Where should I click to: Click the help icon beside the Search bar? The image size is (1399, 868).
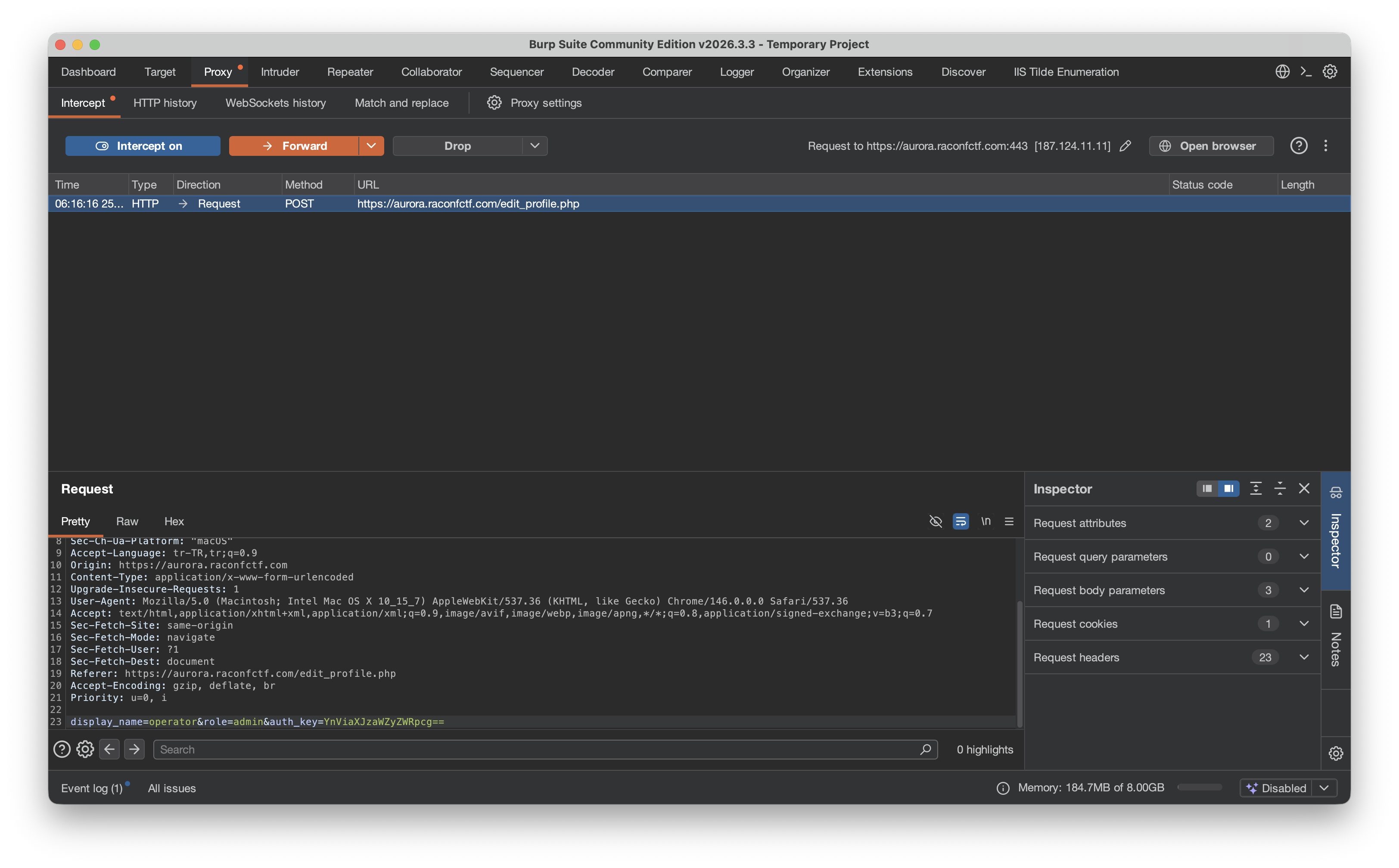(62, 749)
